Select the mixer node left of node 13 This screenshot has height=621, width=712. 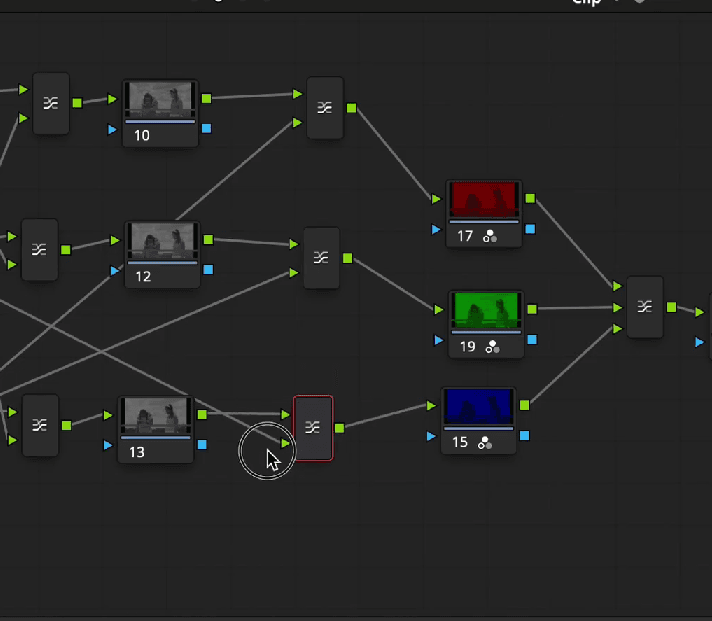40,425
